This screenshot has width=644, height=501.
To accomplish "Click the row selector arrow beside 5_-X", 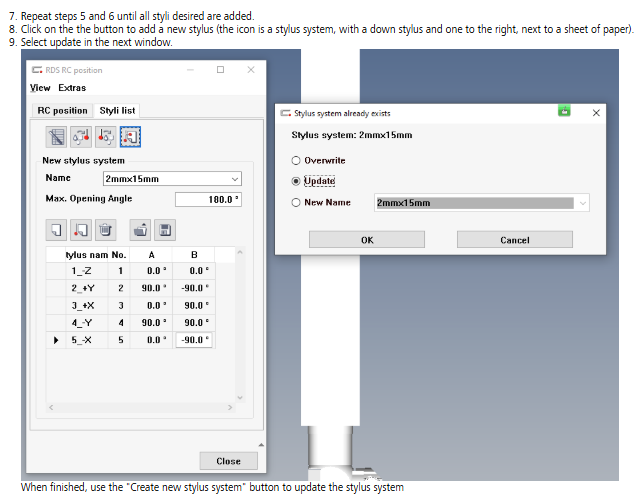I will click(x=56, y=340).
